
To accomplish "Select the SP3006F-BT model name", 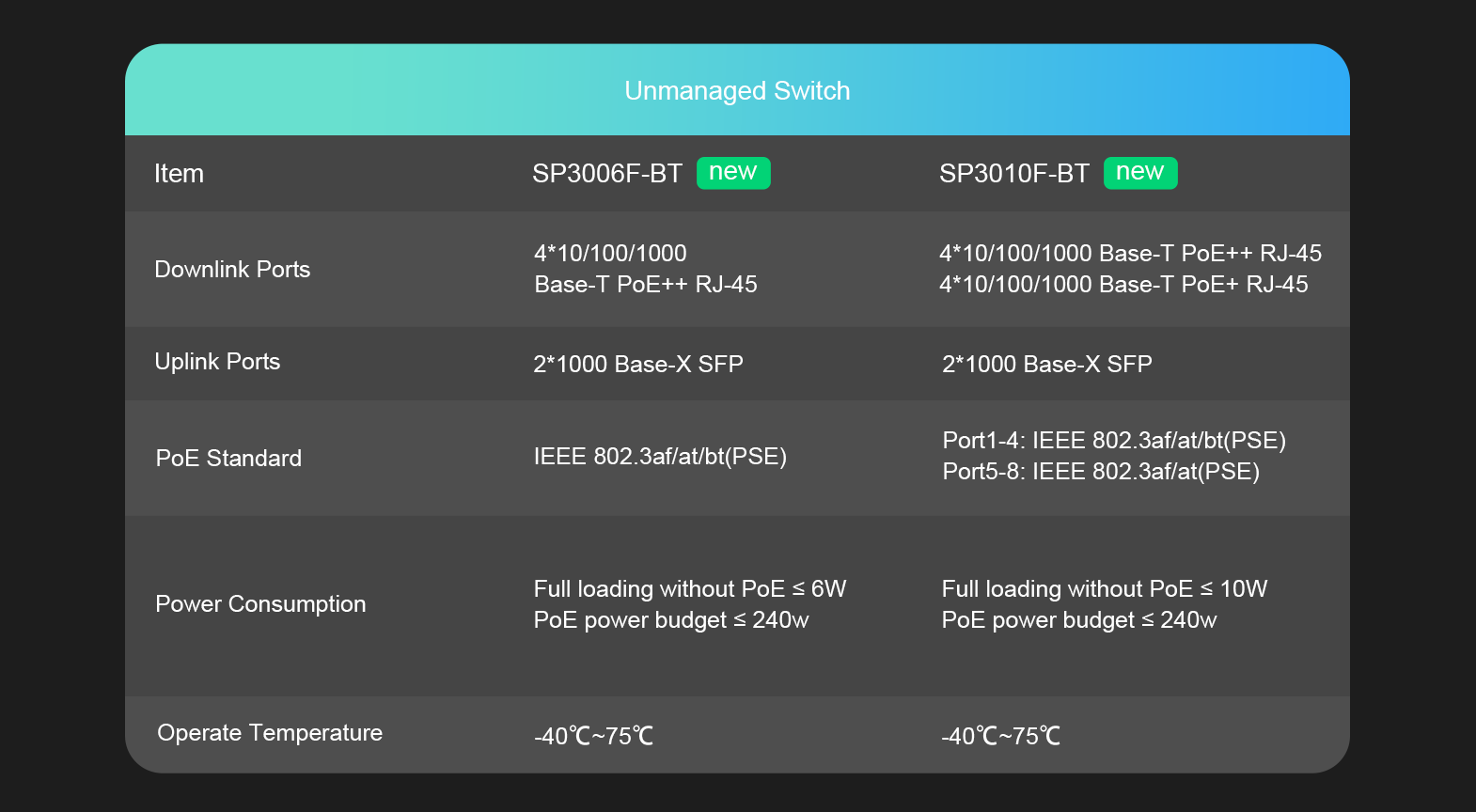I will (607, 174).
